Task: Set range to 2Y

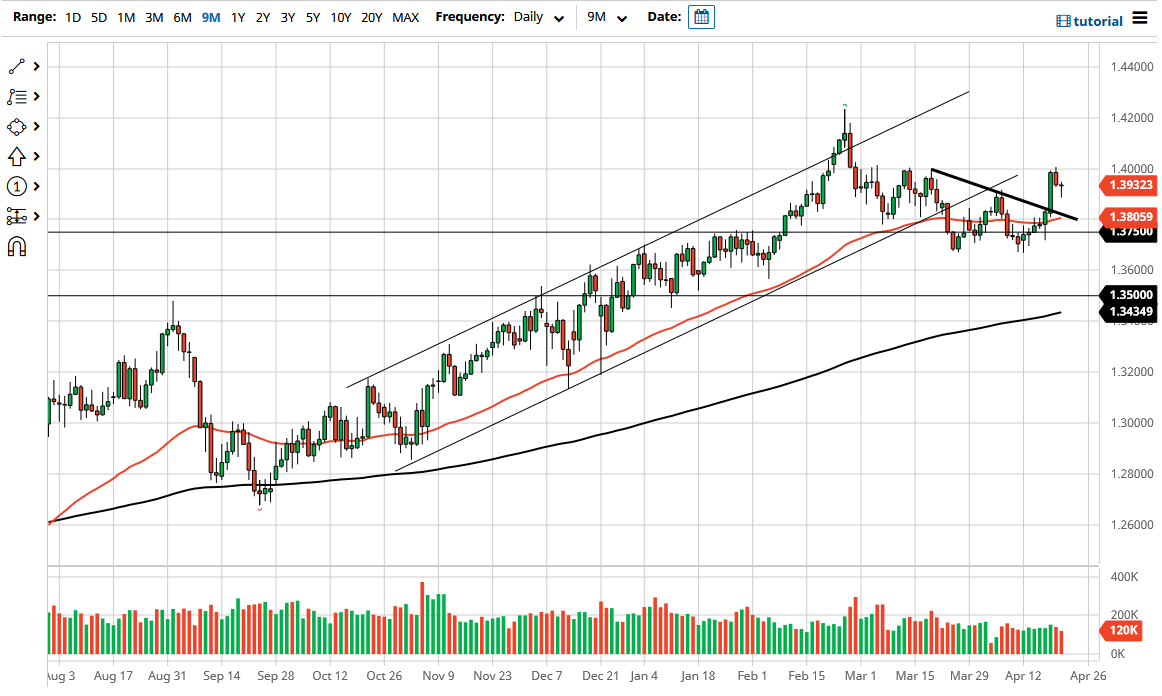Action: click(x=263, y=17)
